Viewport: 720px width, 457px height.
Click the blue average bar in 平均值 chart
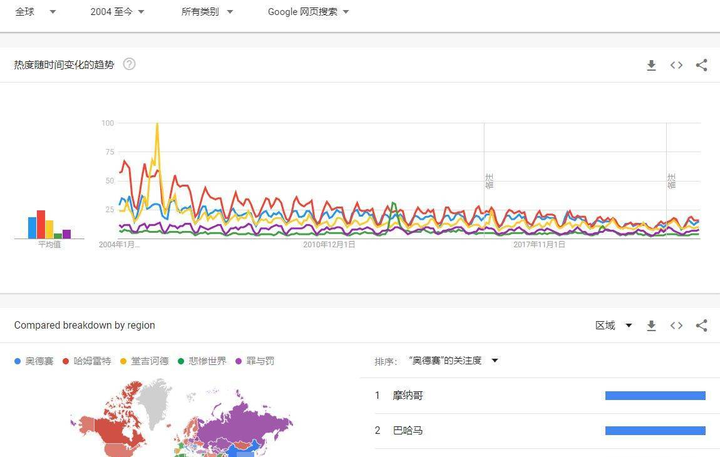[32, 228]
